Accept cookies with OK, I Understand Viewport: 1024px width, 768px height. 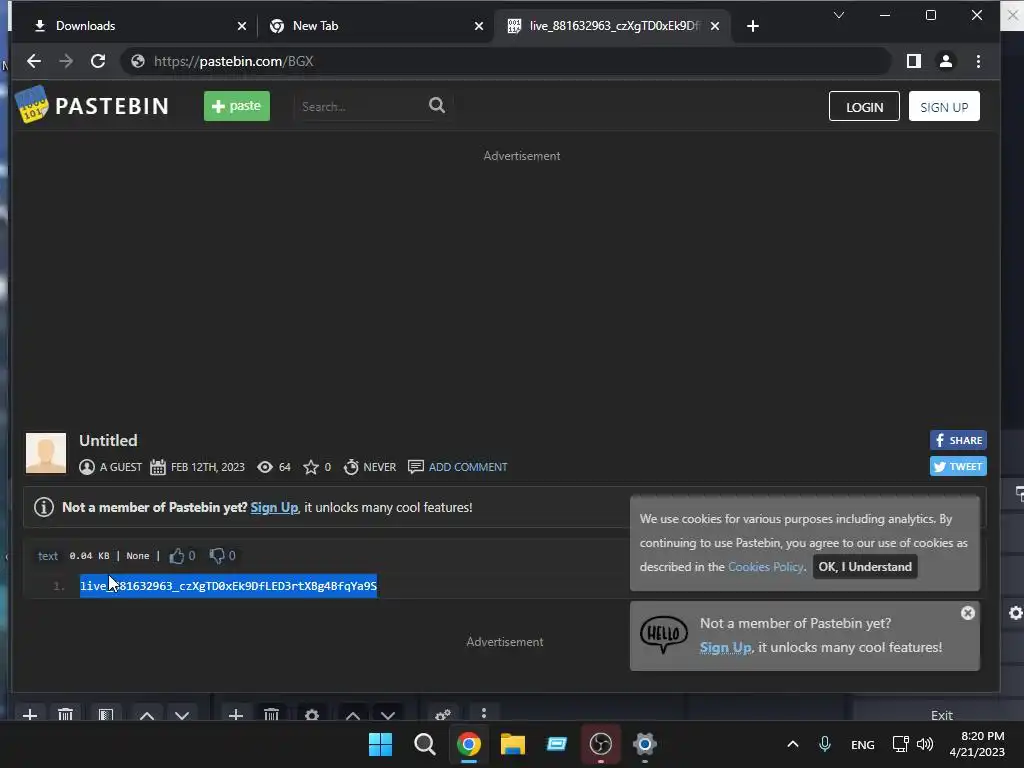click(x=865, y=567)
